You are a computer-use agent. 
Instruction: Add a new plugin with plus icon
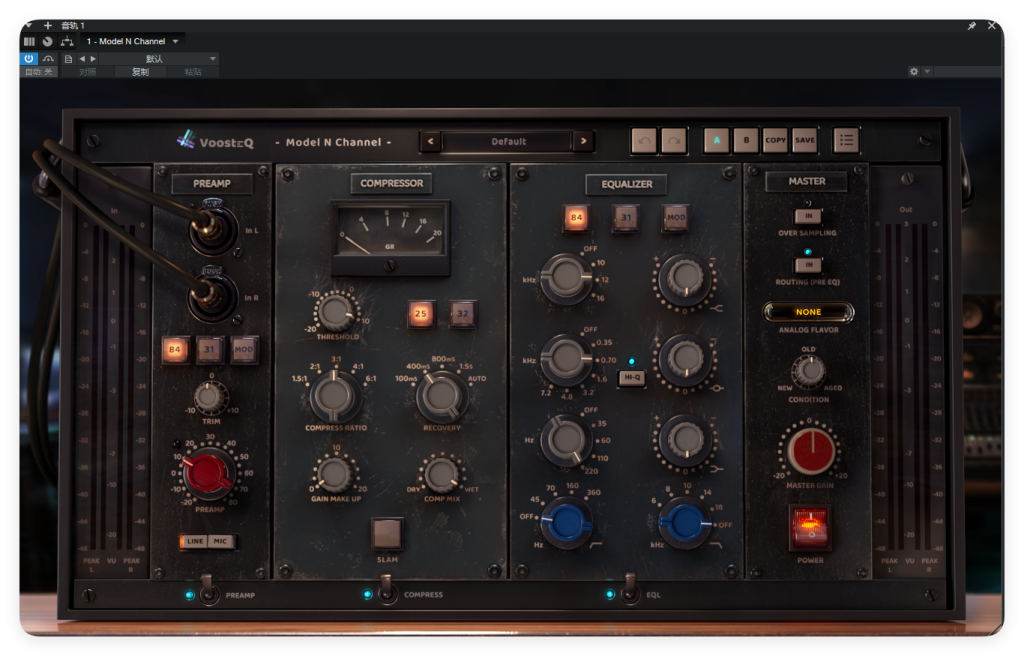click(x=48, y=25)
